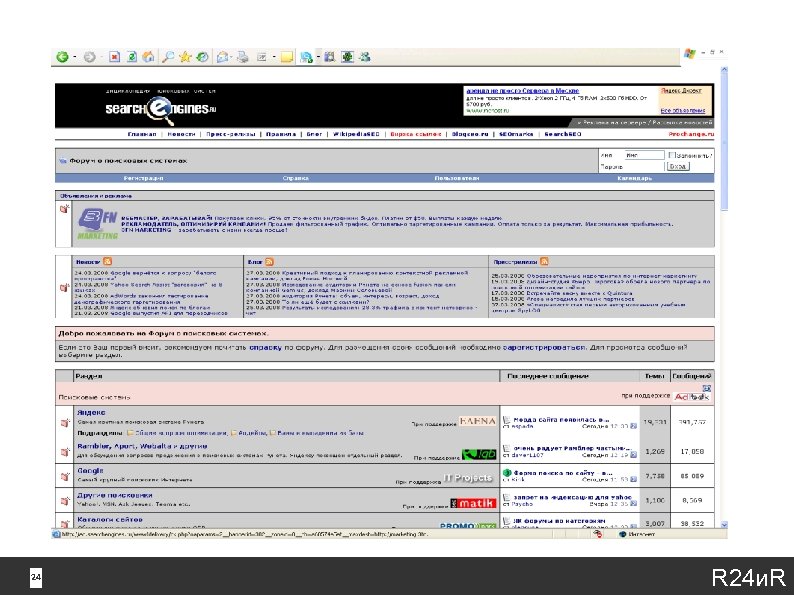
Task: Click the yellow note toolbar icon
Action: pos(287,57)
